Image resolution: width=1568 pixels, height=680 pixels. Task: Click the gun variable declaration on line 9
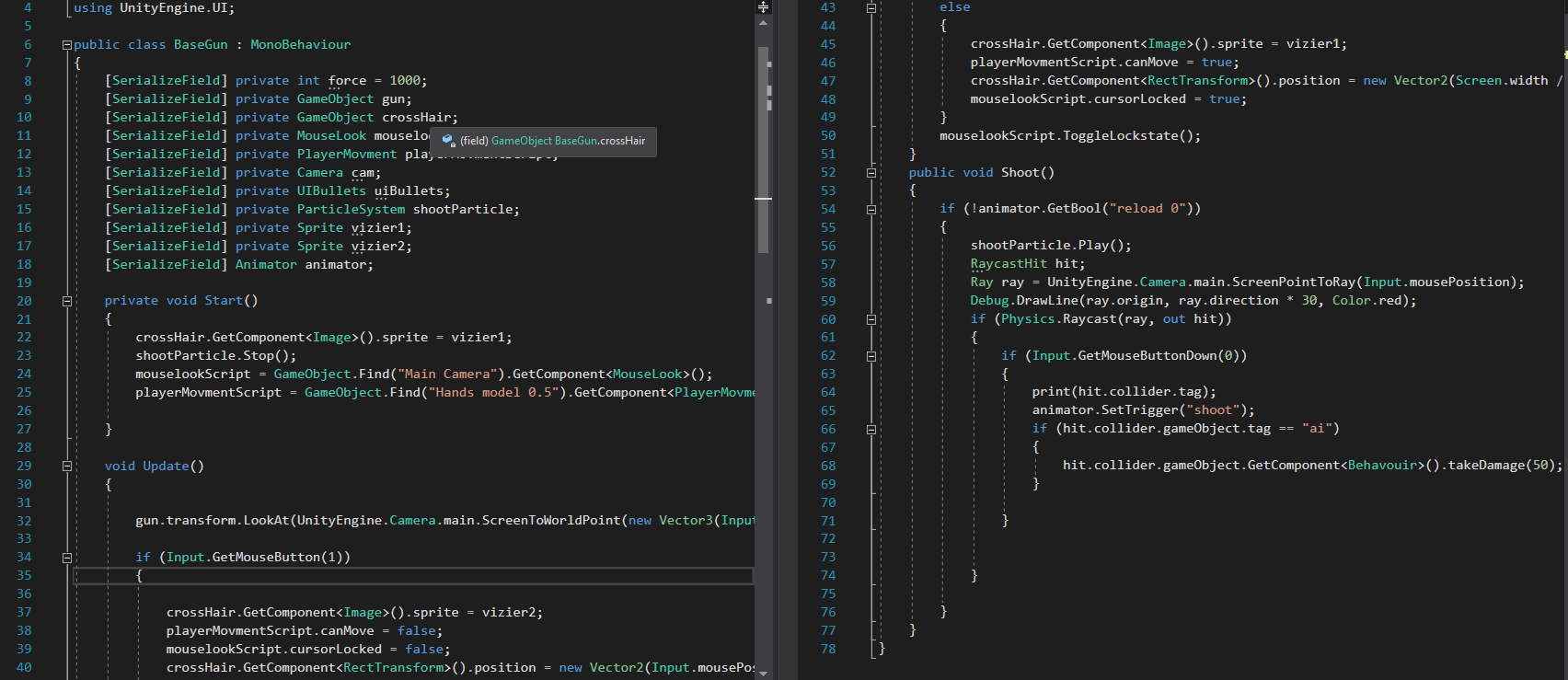click(393, 99)
